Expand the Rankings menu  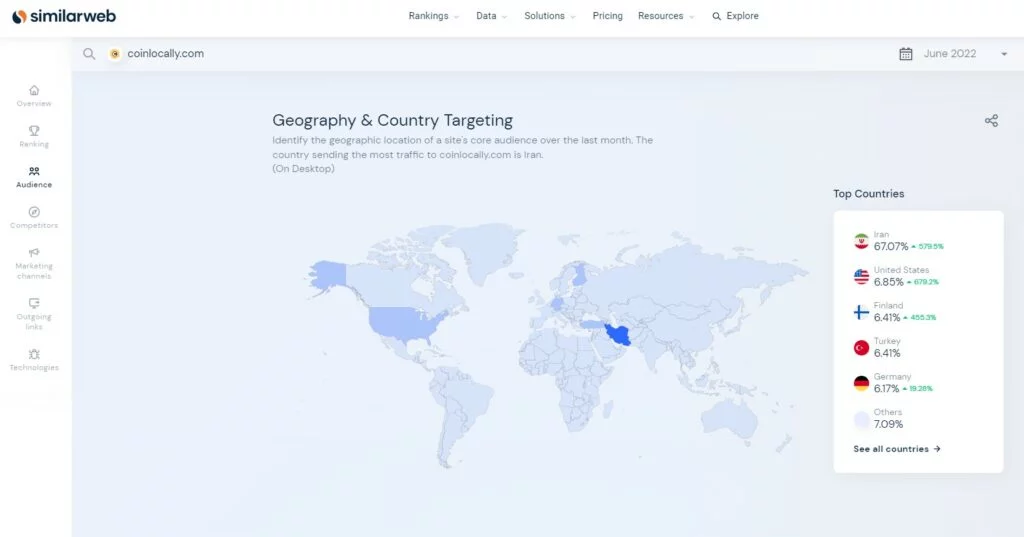tap(434, 16)
